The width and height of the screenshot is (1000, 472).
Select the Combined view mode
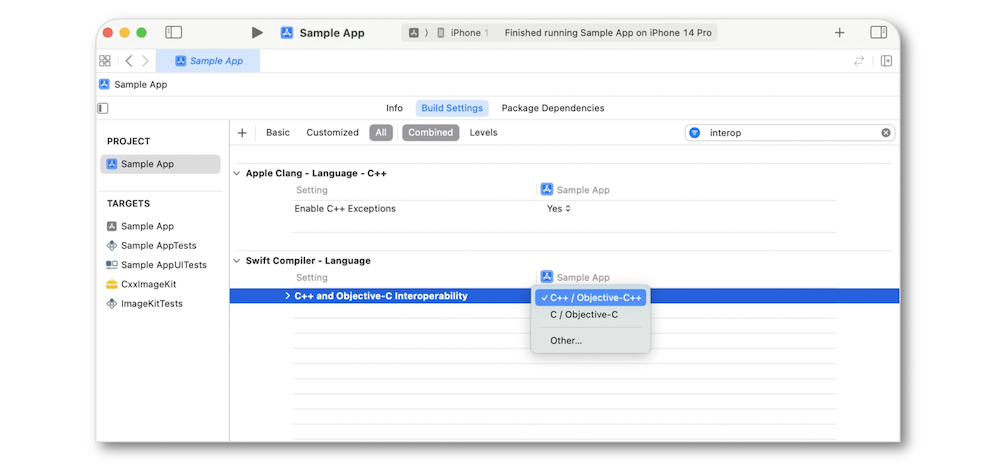click(x=430, y=133)
